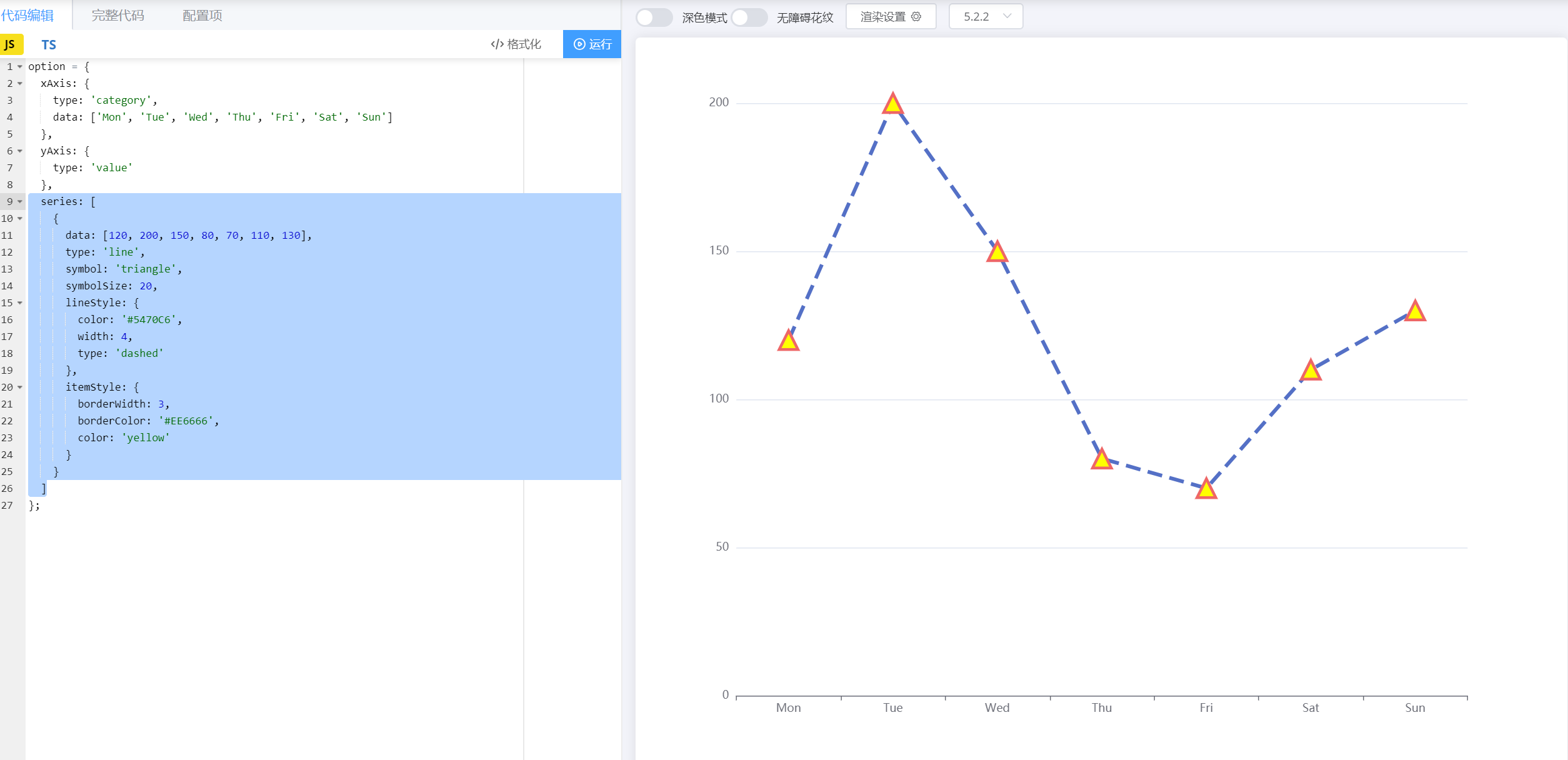Click the gear icon in render settings
The width and height of the screenshot is (1568, 760).
pos(916,17)
